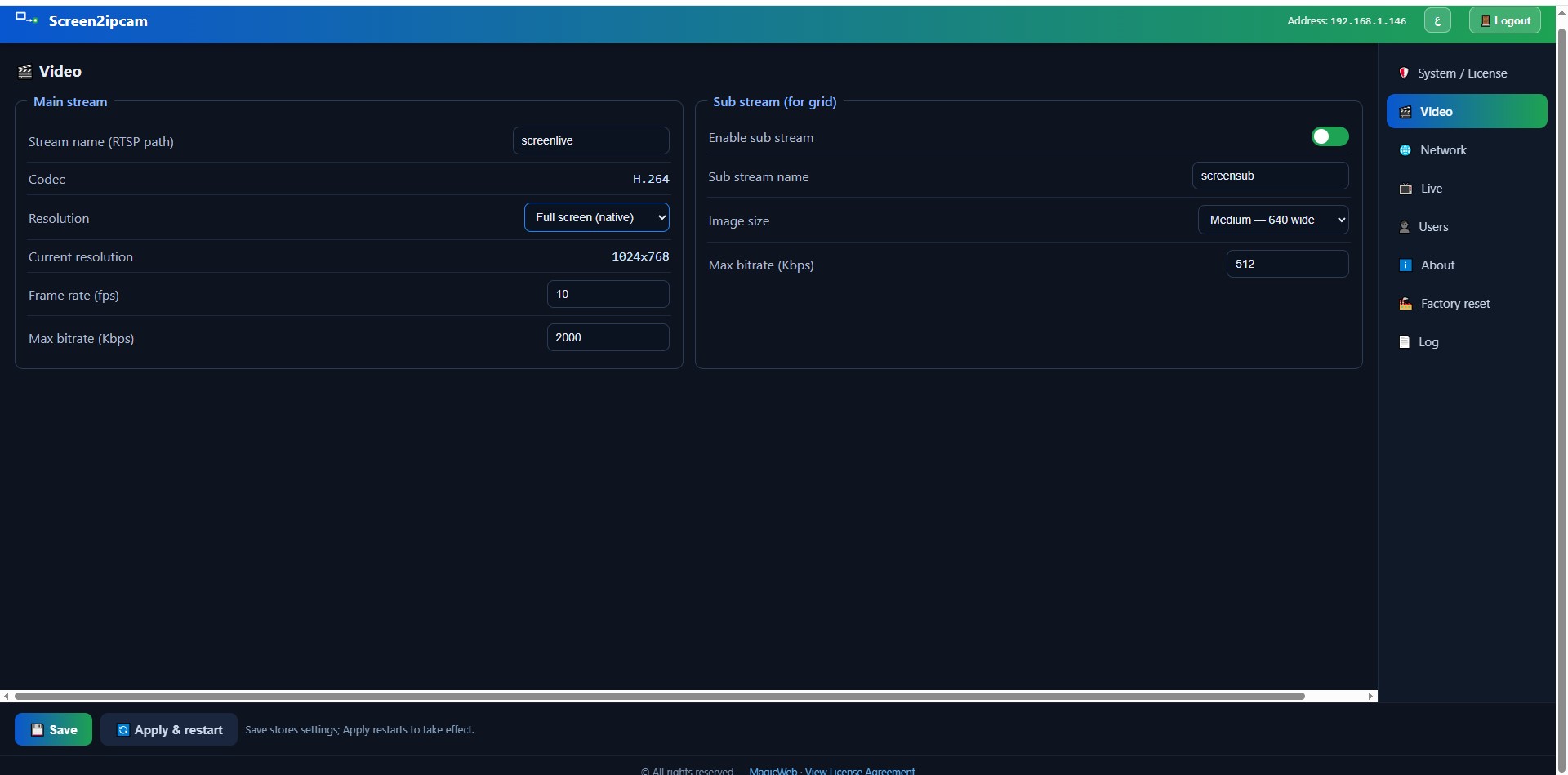Click the globe icon next to Network
This screenshot has width=1568, height=775.
(x=1405, y=150)
